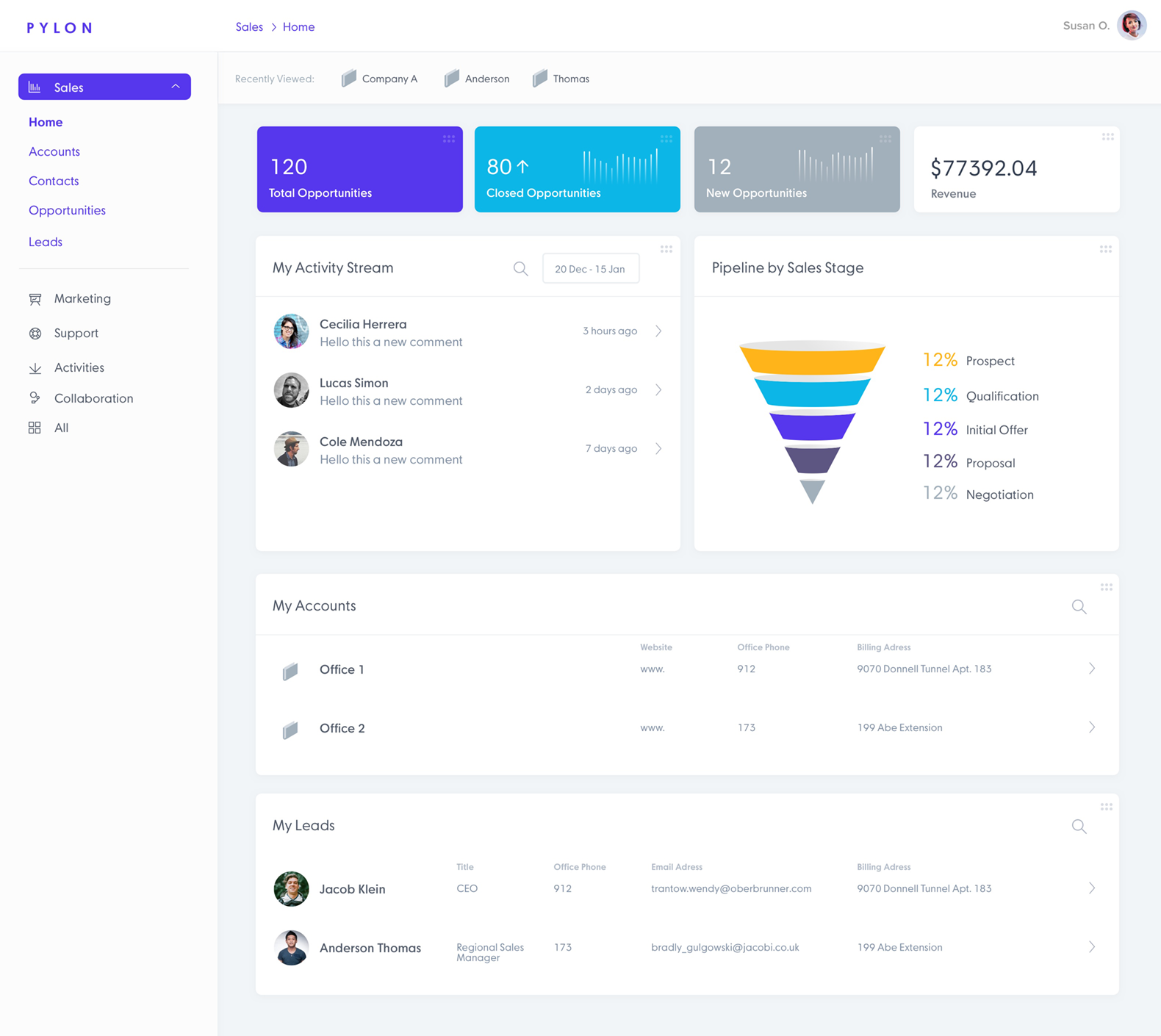
Task: Click the Office 1 building icon
Action: click(291, 670)
